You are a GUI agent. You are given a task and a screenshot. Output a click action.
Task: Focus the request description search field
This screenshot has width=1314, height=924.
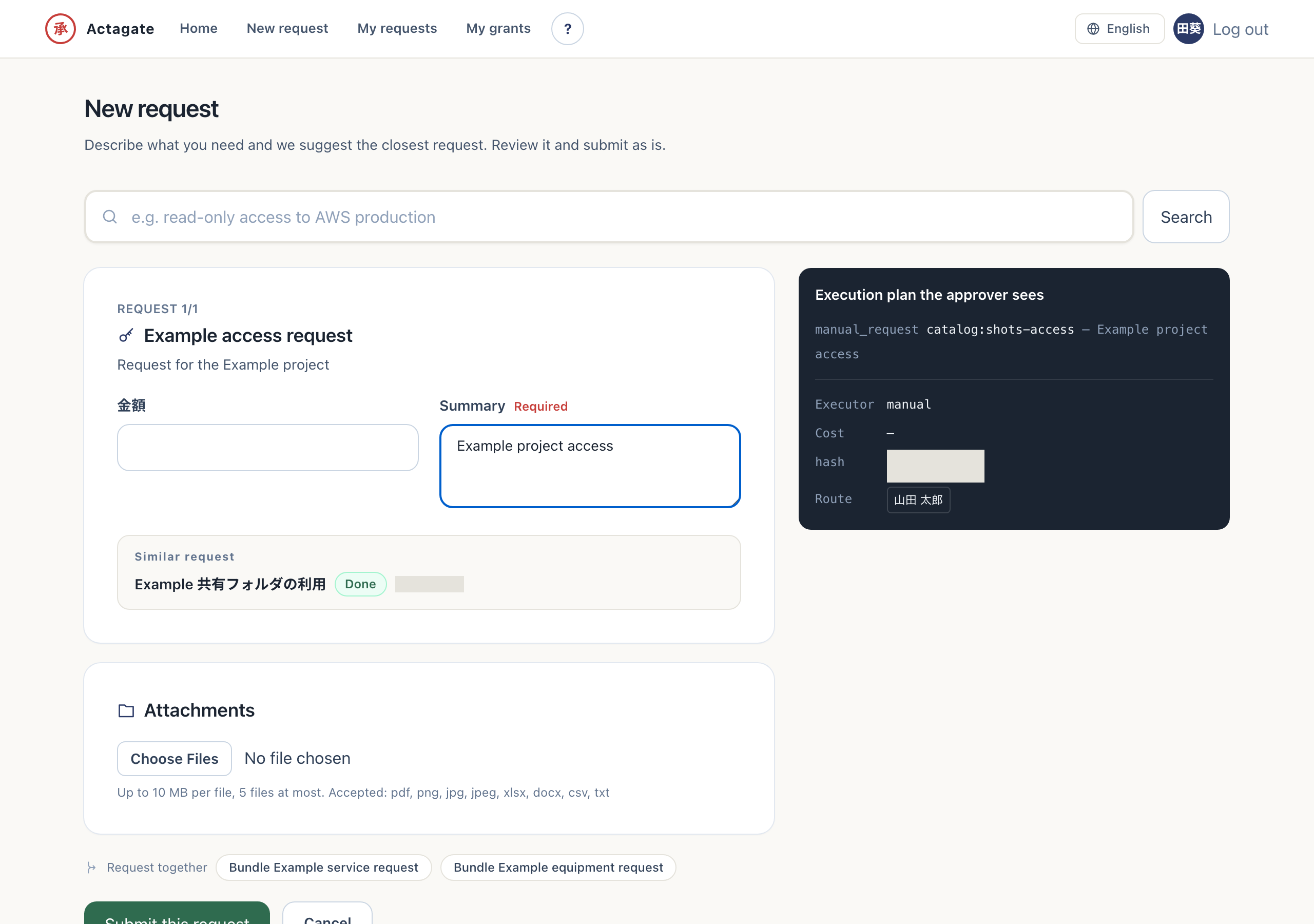609,217
